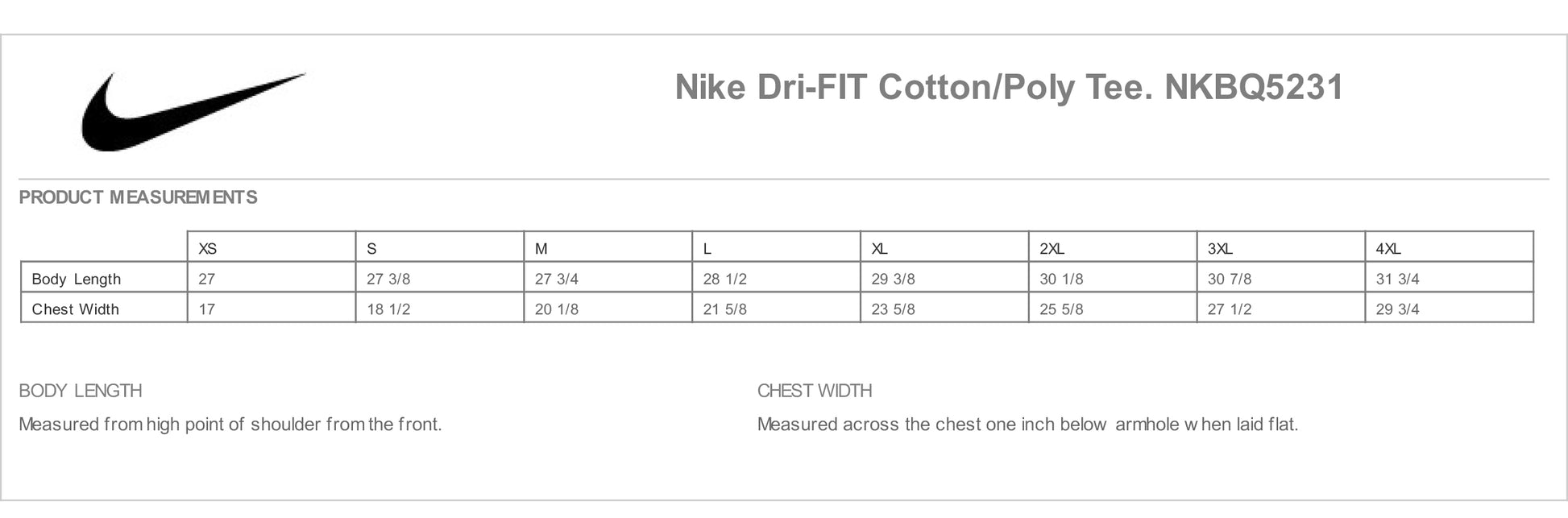Screen dimensions: 1568x518
Task: Select the XL size column header
Action: click(879, 249)
